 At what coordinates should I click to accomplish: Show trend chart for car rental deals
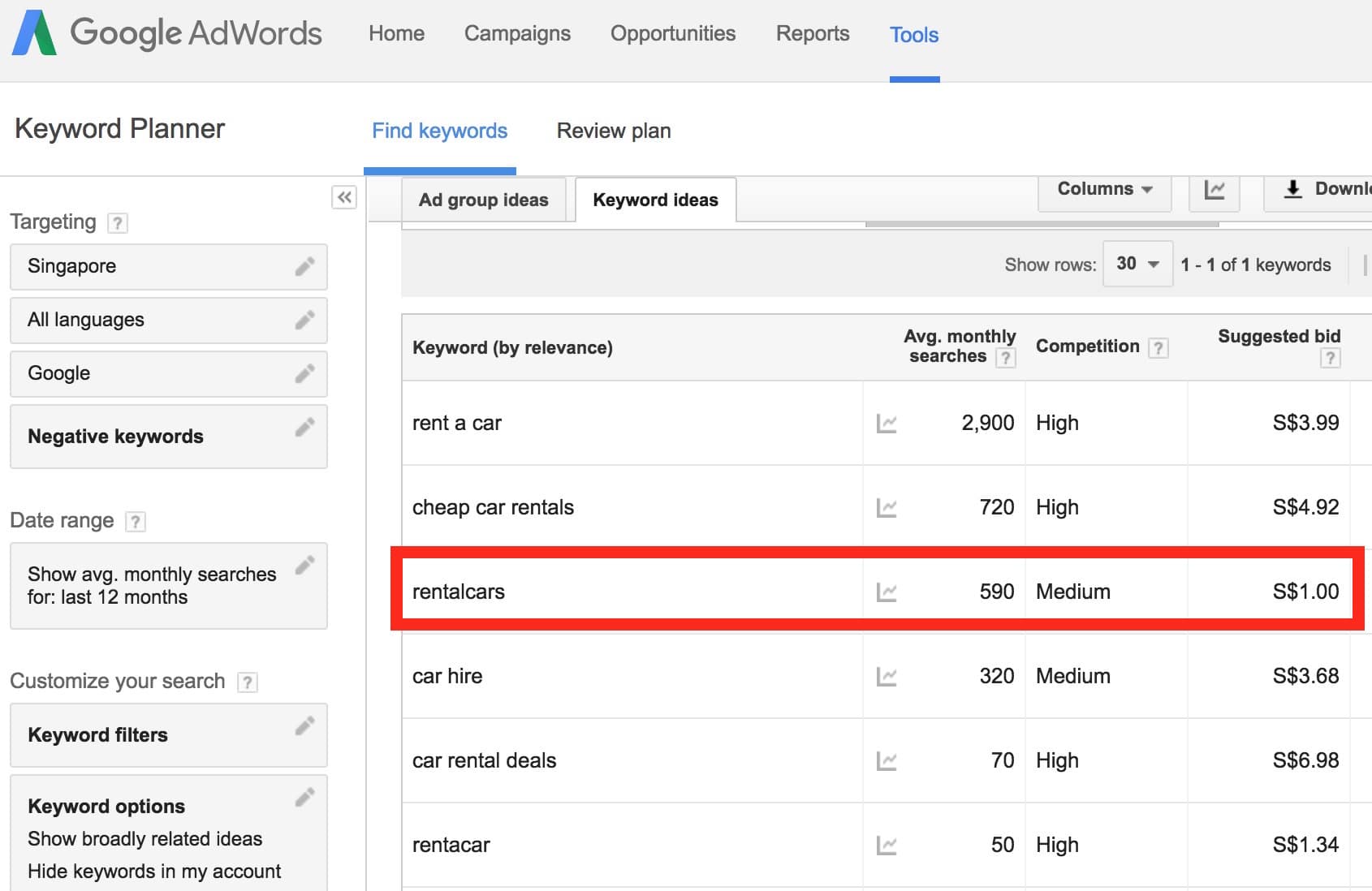887,761
